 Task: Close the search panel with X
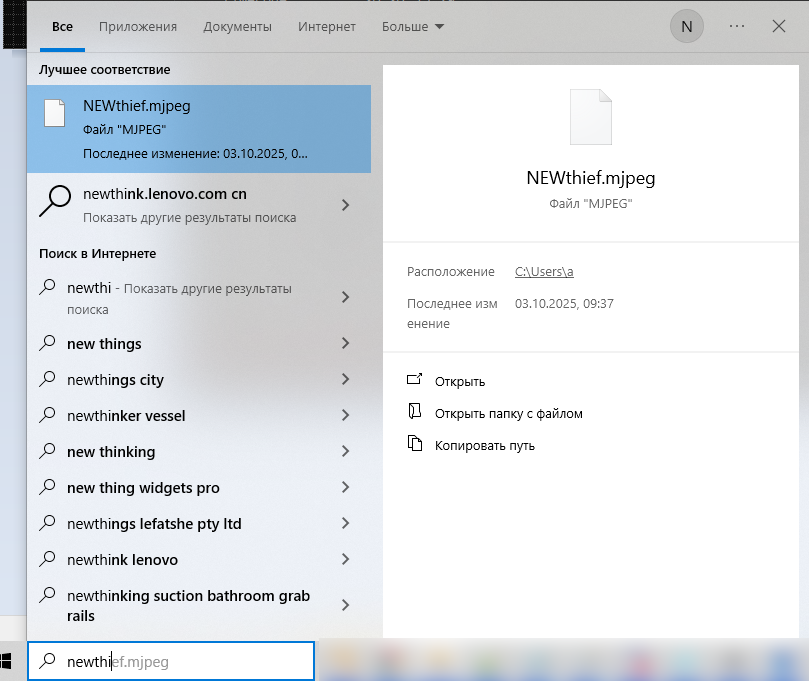coord(779,27)
